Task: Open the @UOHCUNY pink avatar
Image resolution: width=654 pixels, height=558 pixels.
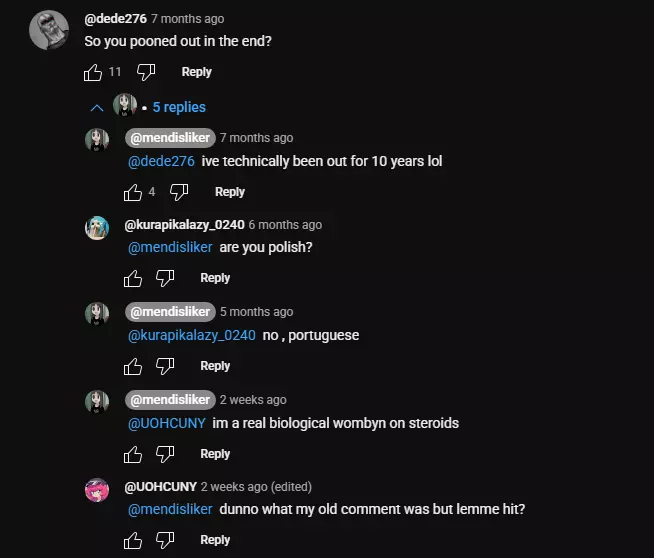Action: pos(97,490)
